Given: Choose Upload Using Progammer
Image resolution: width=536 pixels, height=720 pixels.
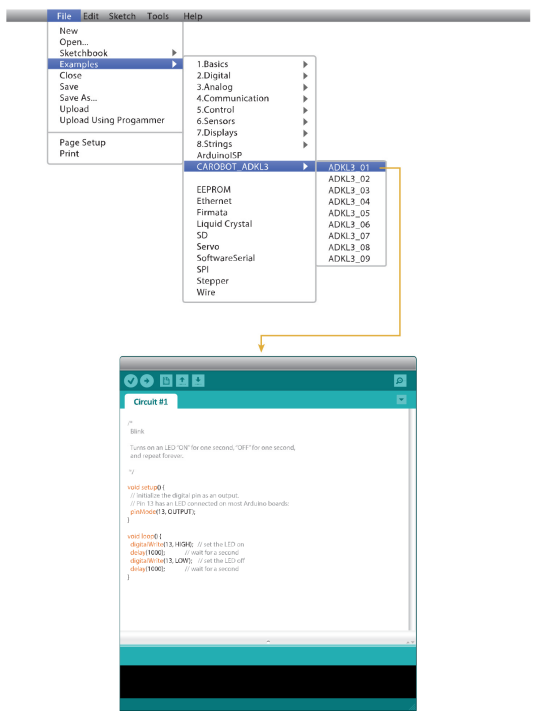Looking at the screenshot, I should click(115, 120).
